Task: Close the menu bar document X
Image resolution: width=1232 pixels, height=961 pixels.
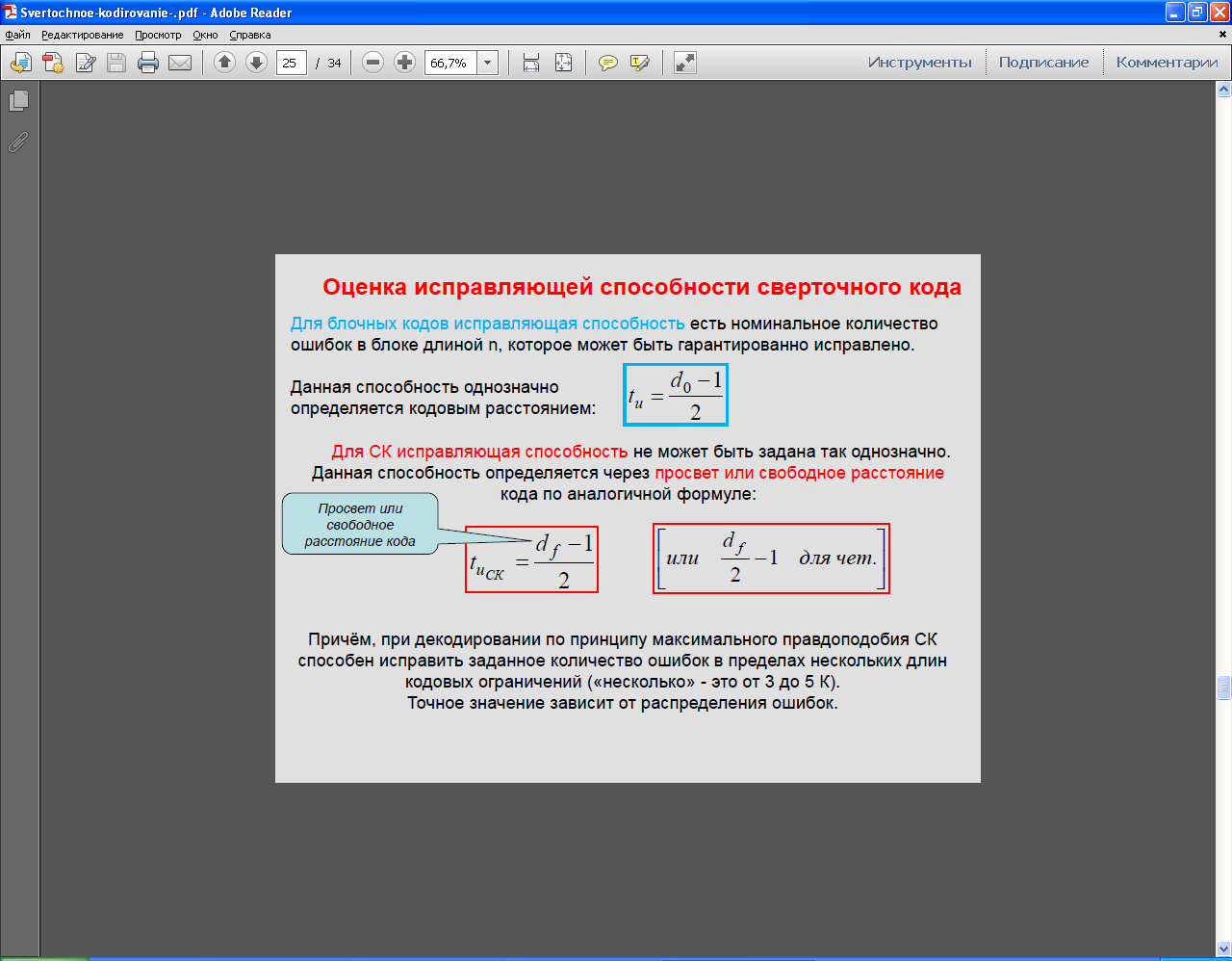Action: (x=1224, y=35)
